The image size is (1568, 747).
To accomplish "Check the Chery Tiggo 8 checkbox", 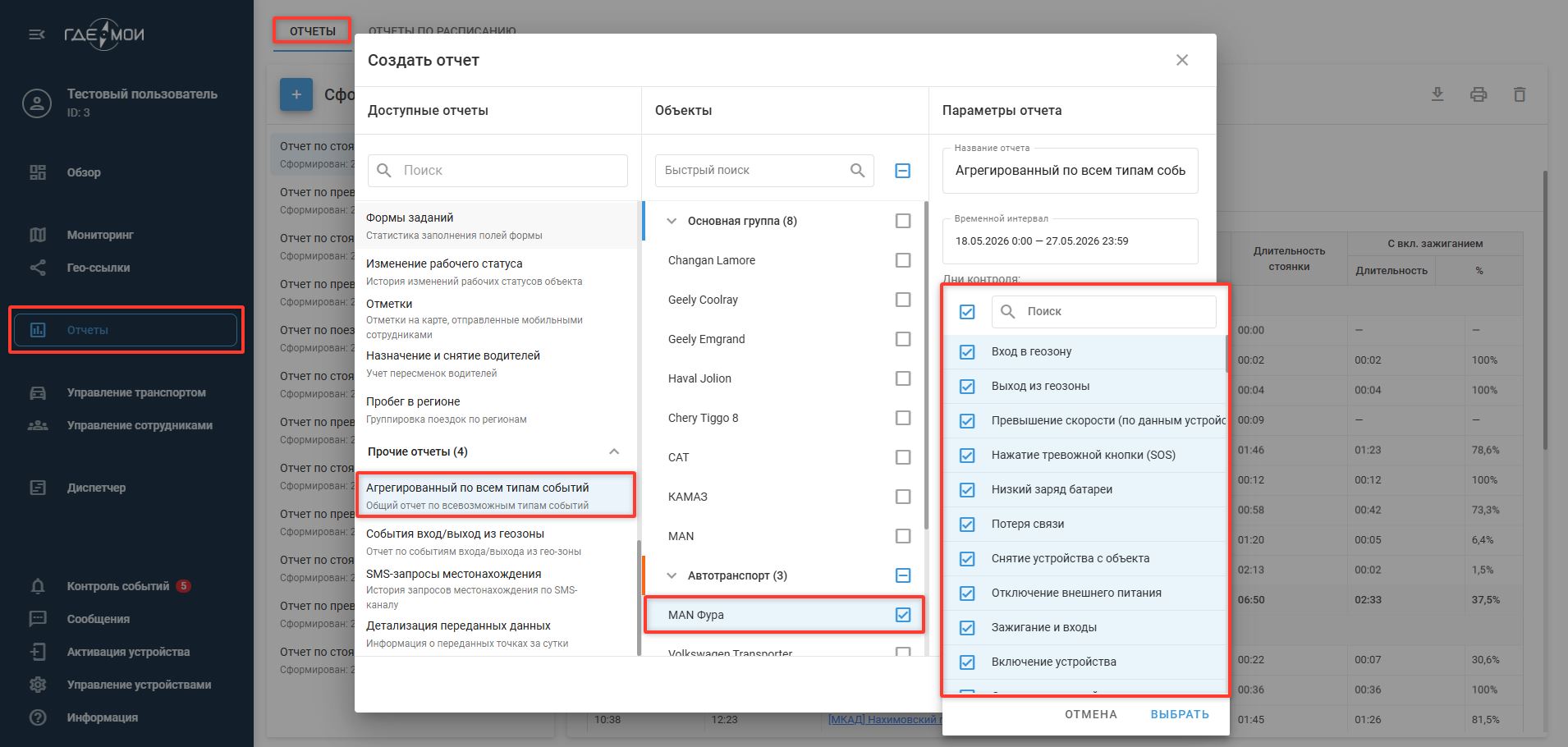I will click(x=903, y=418).
